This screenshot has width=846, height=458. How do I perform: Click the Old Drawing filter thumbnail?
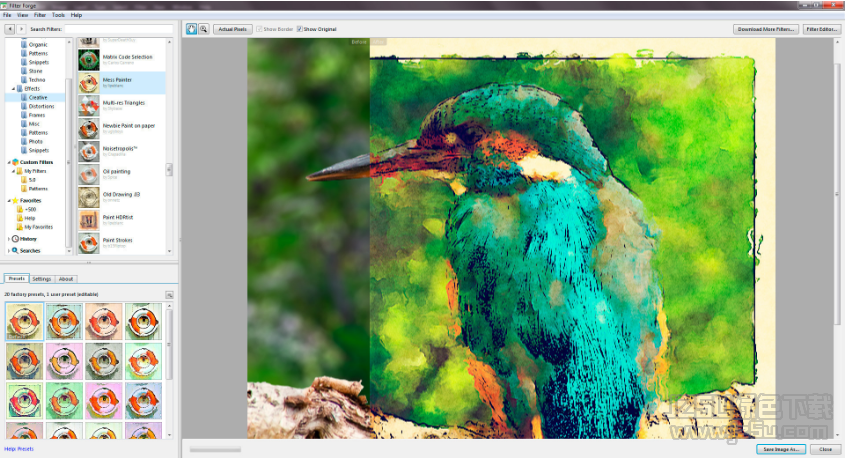click(88, 197)
